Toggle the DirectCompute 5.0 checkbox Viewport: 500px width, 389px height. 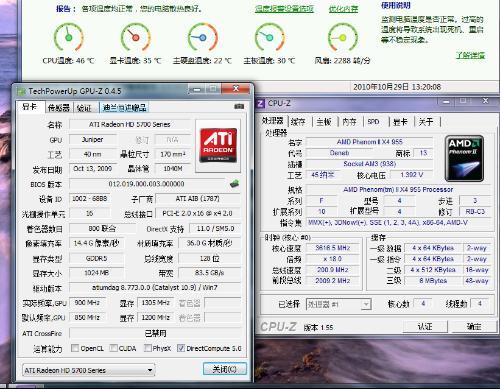pyautogui.click(x=181, y=348)
